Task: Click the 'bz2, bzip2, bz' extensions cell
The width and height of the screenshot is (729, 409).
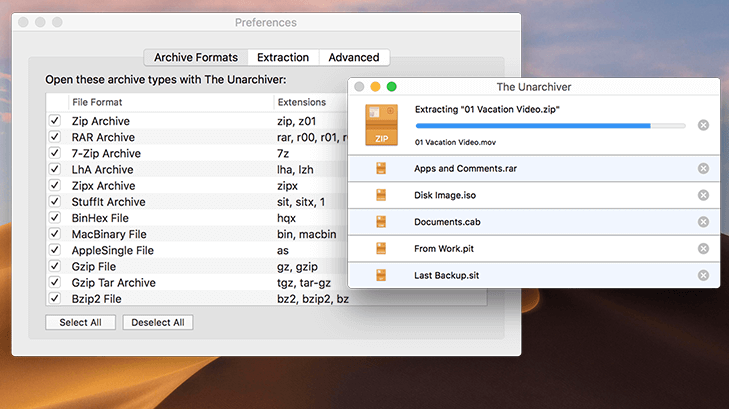Action: click(x=313, y=299)
